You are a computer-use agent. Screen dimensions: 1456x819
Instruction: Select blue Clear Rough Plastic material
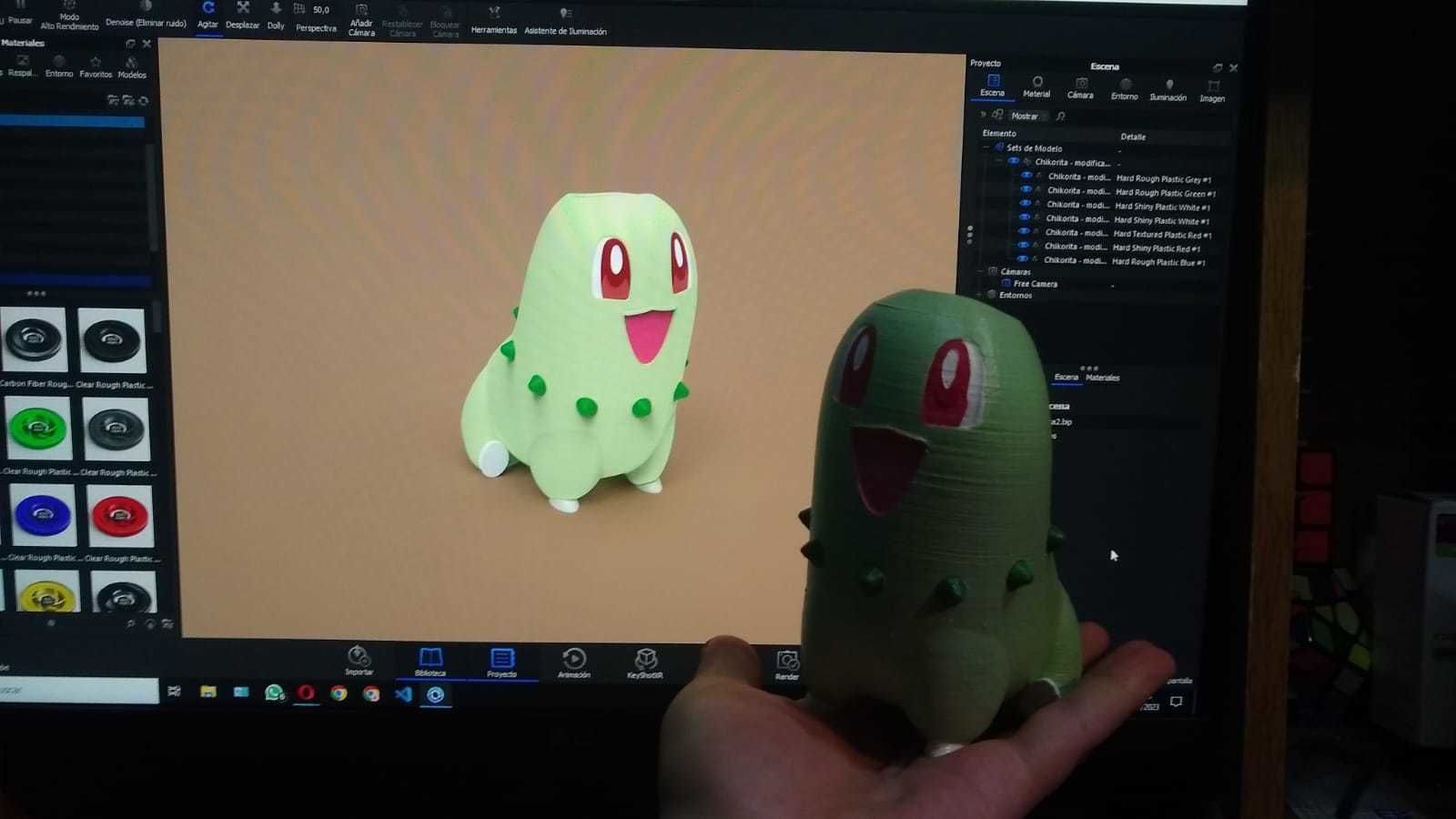coord(43,515)
